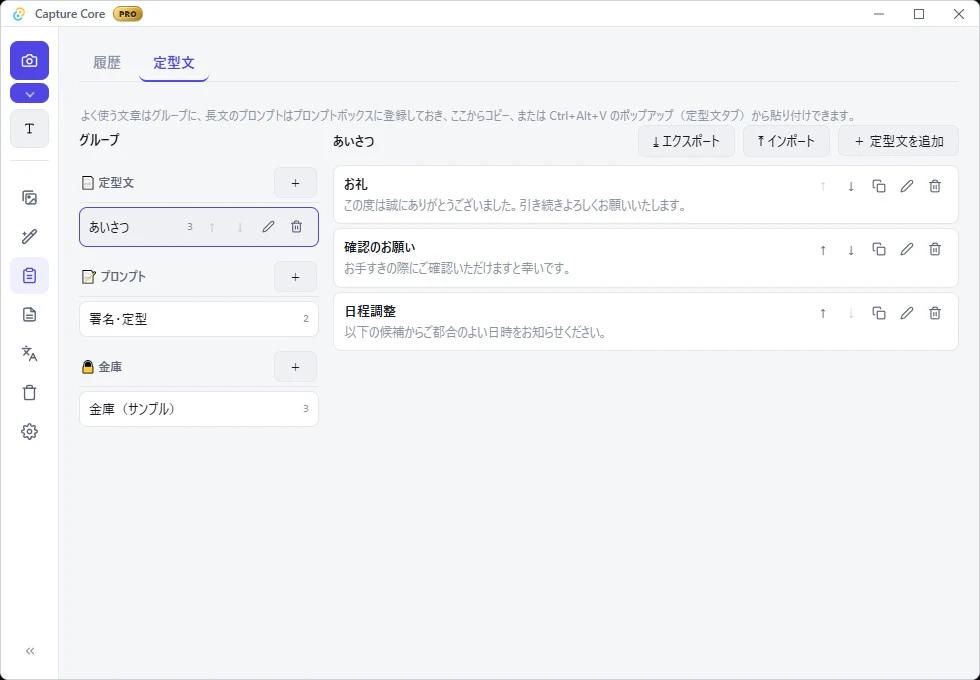This screenshot has width=980, height=680.
Task: Move 日程調整 entry down
Action: tap(851, 313)
